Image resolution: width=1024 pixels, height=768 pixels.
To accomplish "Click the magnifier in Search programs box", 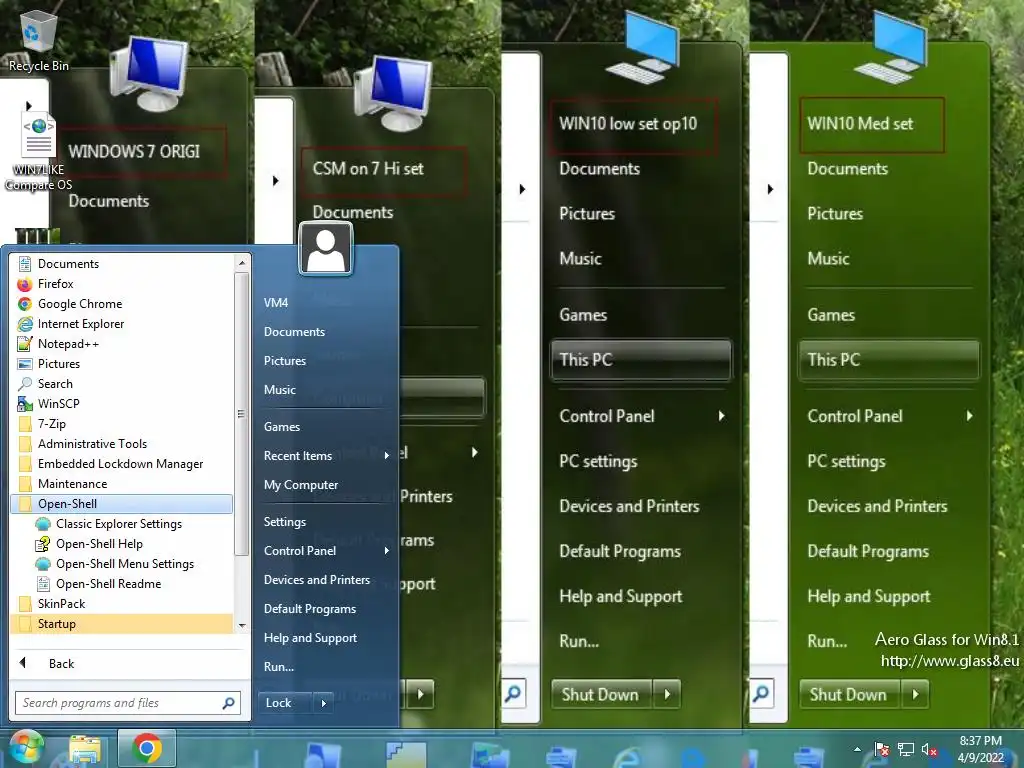I will pyautogui.click(x=229, y=703).
